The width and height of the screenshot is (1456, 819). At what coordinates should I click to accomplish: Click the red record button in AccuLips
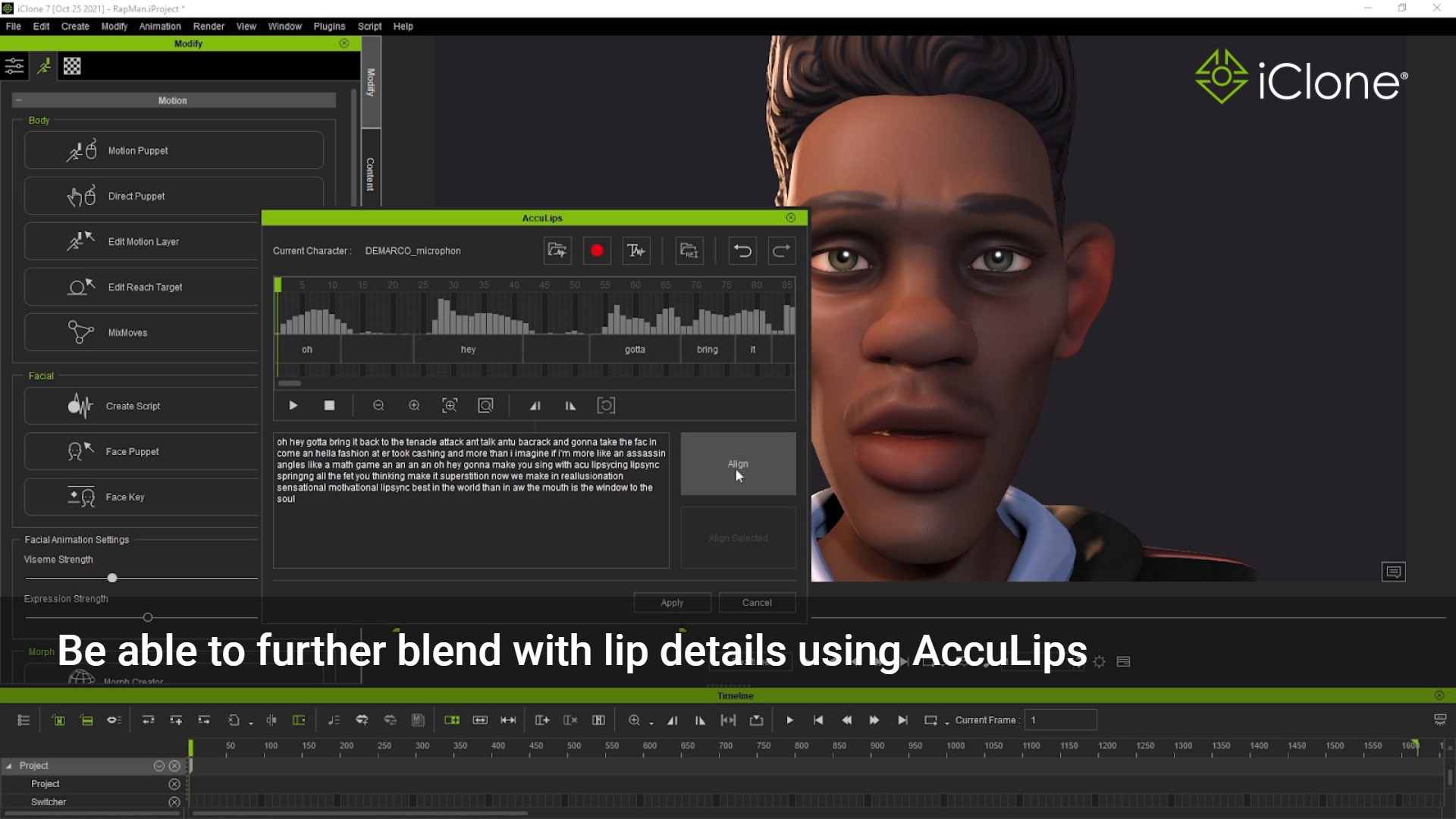(x=597, y=250)
